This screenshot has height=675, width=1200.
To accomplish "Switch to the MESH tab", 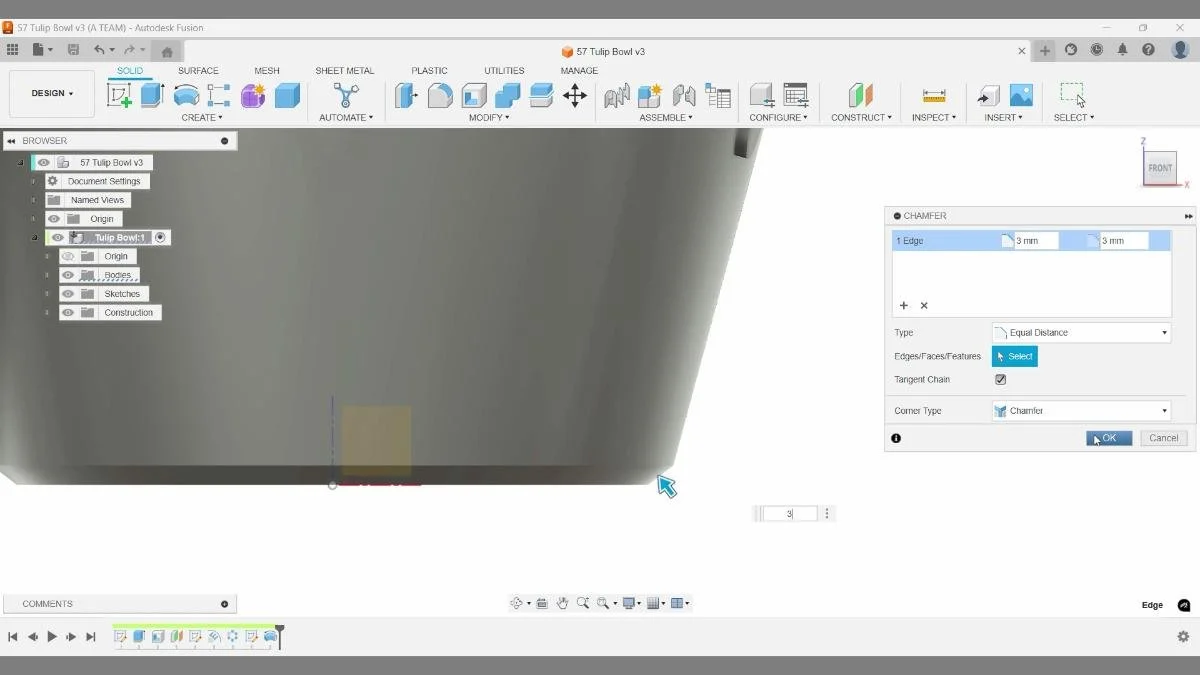I will 267,71.
